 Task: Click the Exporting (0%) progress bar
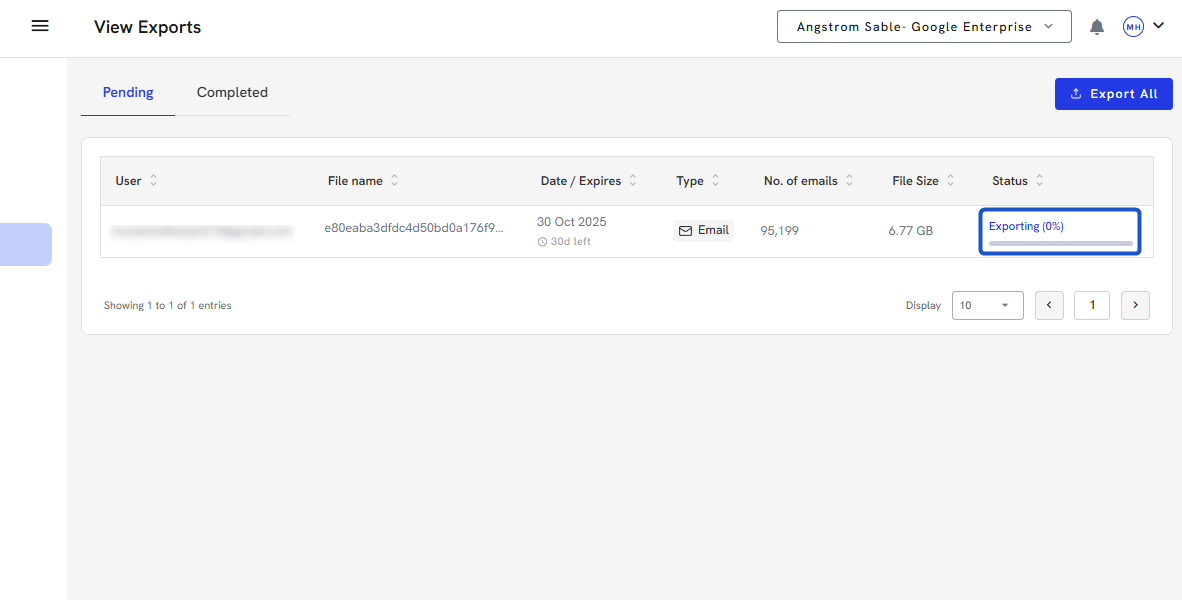[x=1060, y=243]
